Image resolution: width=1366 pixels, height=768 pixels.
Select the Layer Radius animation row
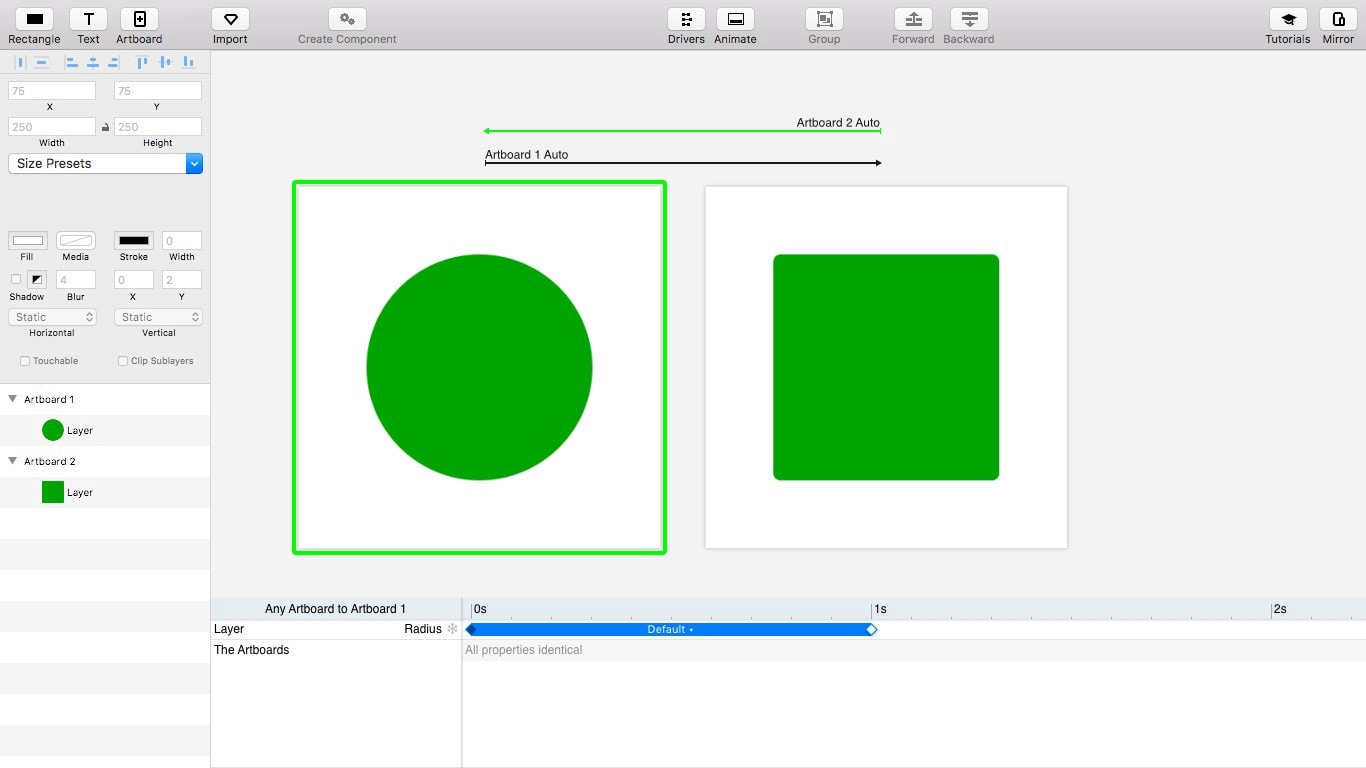(336, 629)
